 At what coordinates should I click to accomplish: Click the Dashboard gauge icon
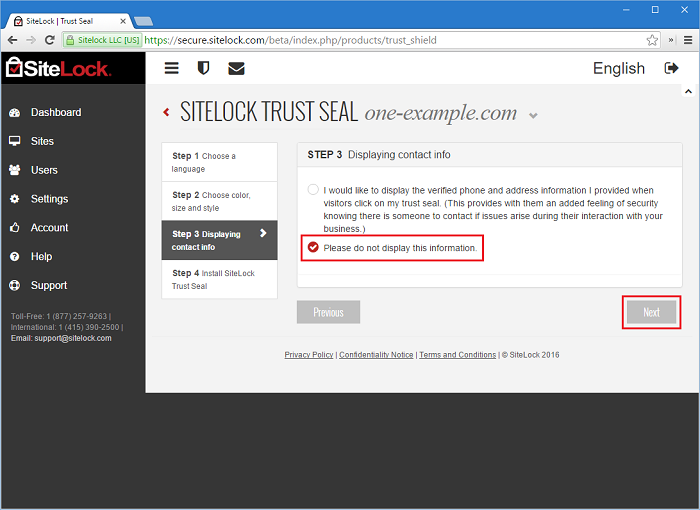pos(15,113)
